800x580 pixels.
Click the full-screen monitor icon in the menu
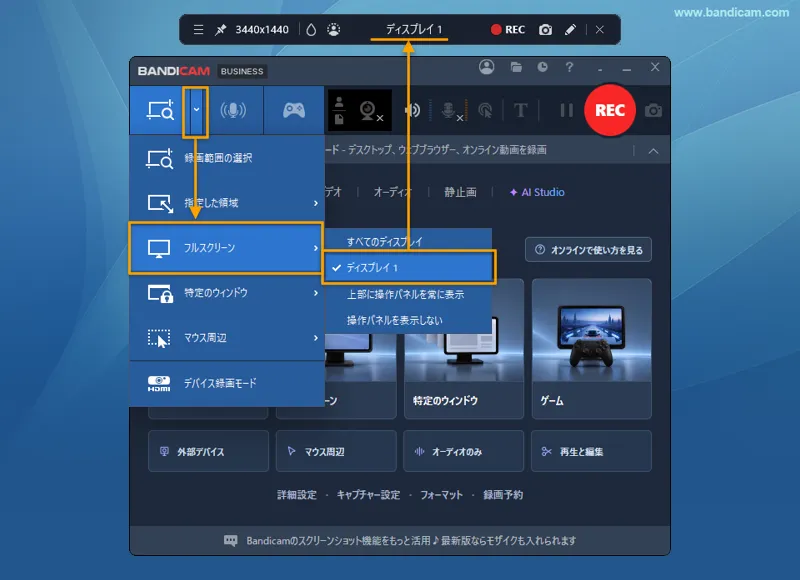click(x=159, y=248)
